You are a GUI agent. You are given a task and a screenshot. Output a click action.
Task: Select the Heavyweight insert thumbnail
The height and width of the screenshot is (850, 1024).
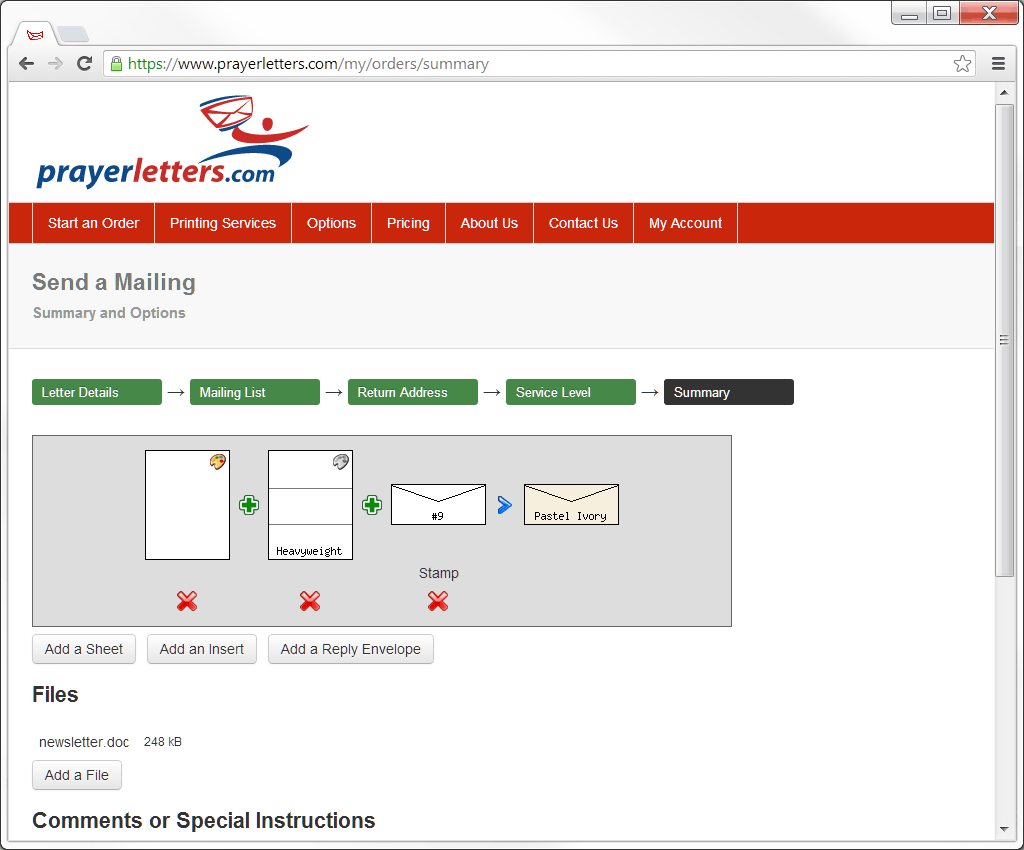click(310, 505)
